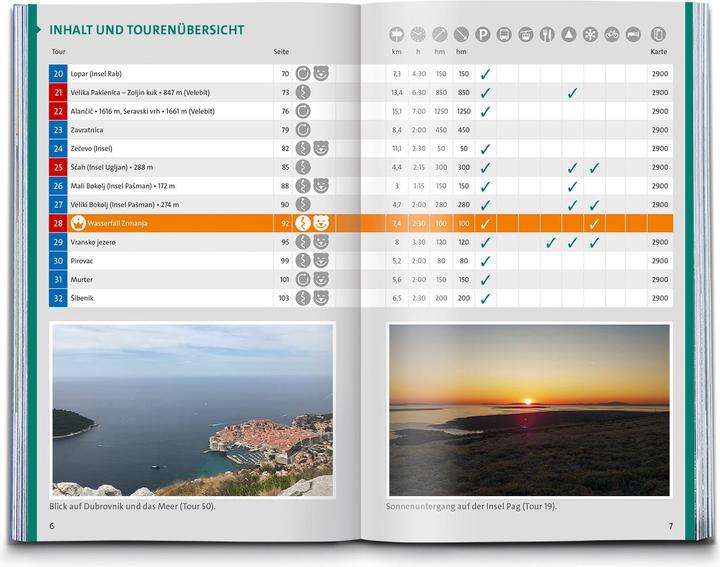Select tour number 20 box
This screenshot has width=720, height=567.
pyautogui.click(x=58, y=73)
